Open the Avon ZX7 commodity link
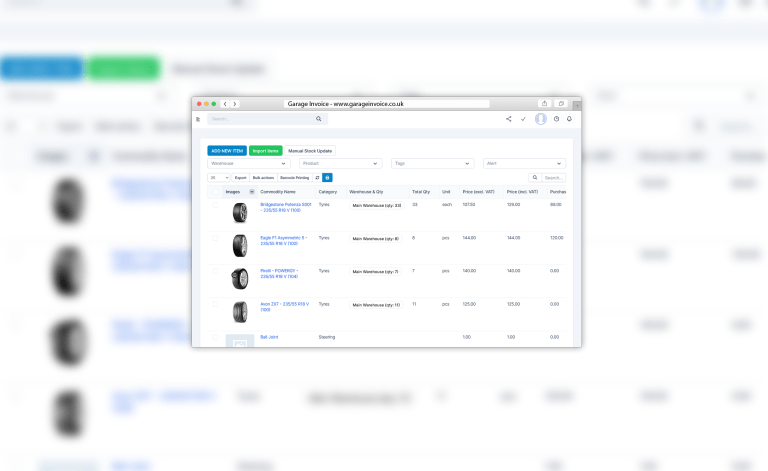The image size is (768, 471). [x=284, y=306]
